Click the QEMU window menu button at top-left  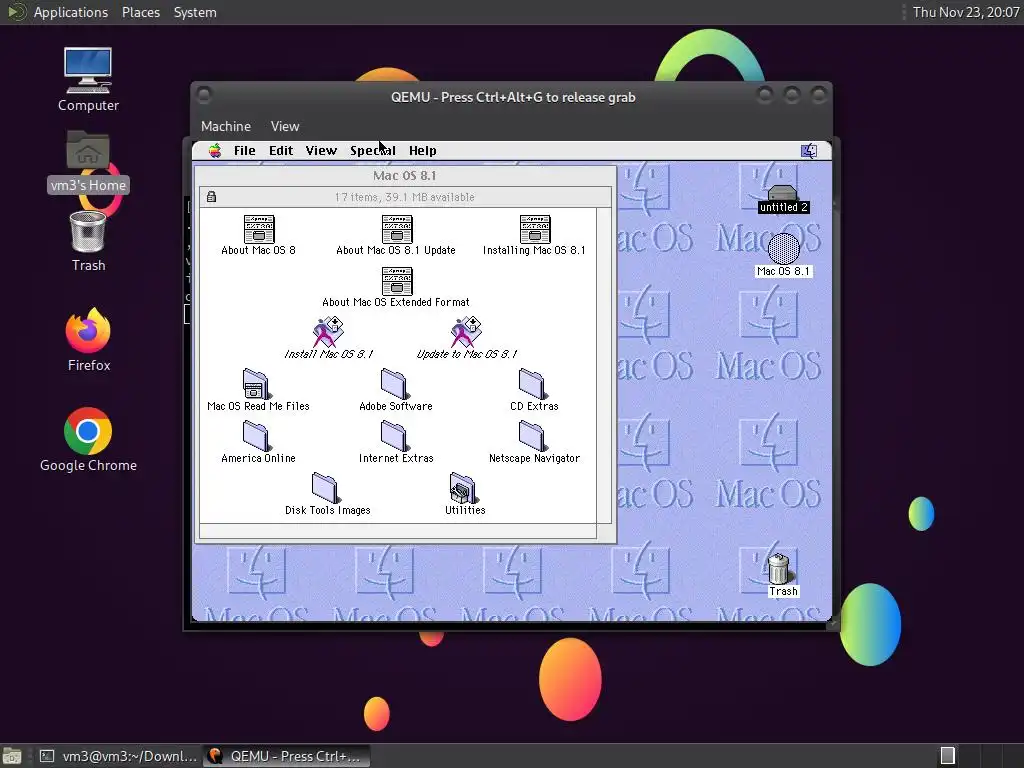[204, 95]
